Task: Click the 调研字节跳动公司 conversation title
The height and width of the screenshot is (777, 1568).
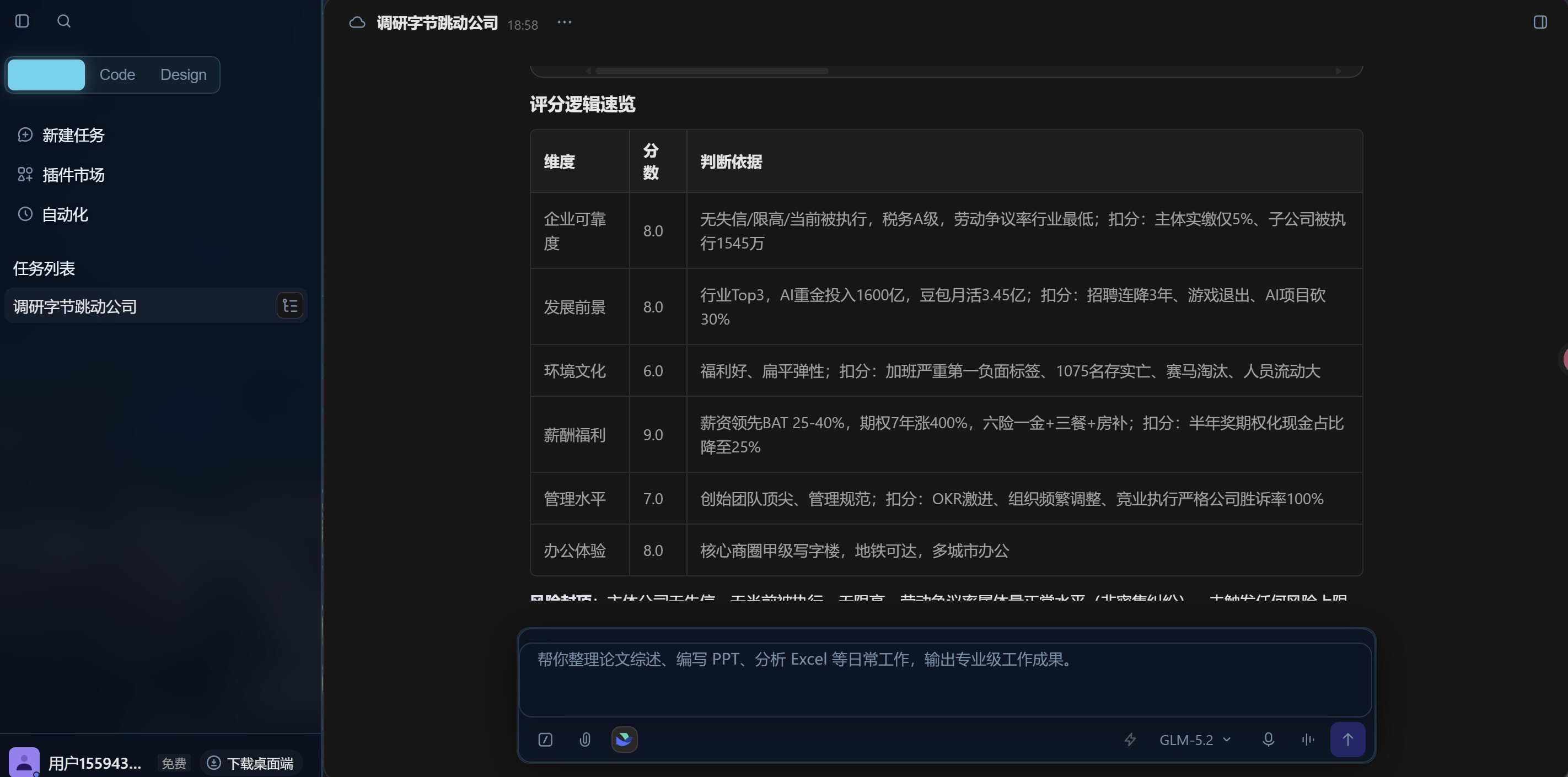Action: point(437,23)
